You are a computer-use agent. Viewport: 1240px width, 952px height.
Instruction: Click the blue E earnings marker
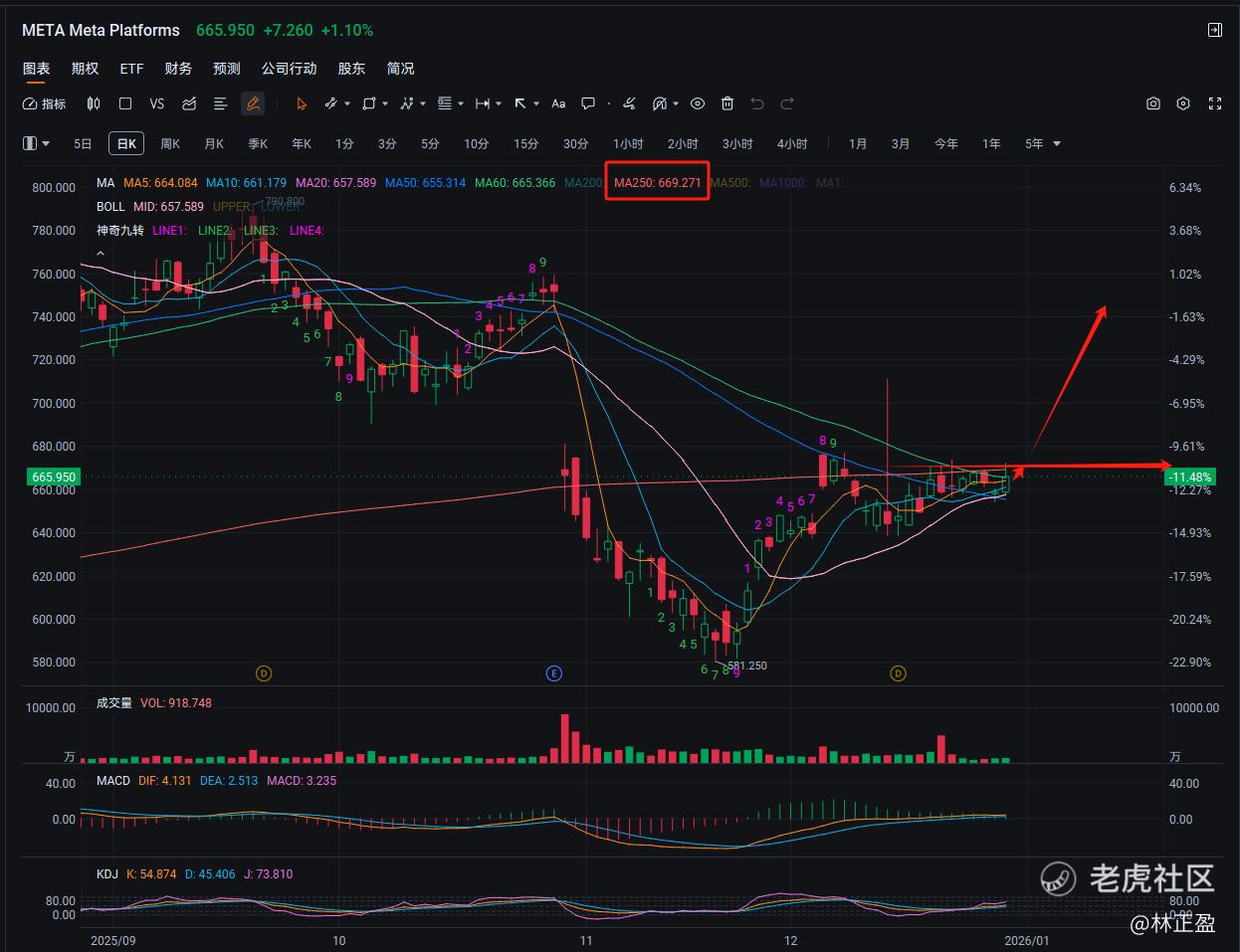(x=554, y=673)
